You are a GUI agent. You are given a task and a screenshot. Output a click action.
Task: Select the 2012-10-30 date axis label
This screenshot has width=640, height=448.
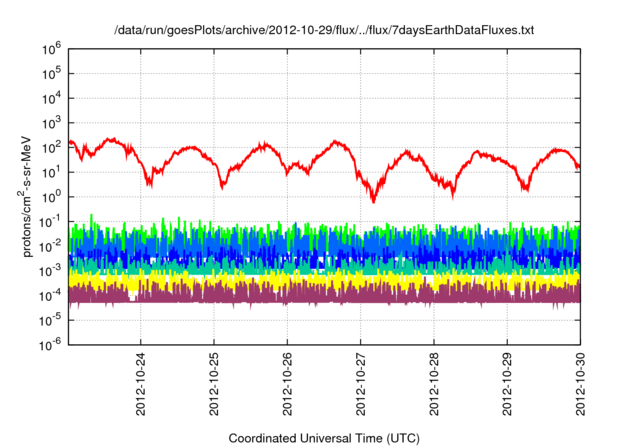[580, 384]
